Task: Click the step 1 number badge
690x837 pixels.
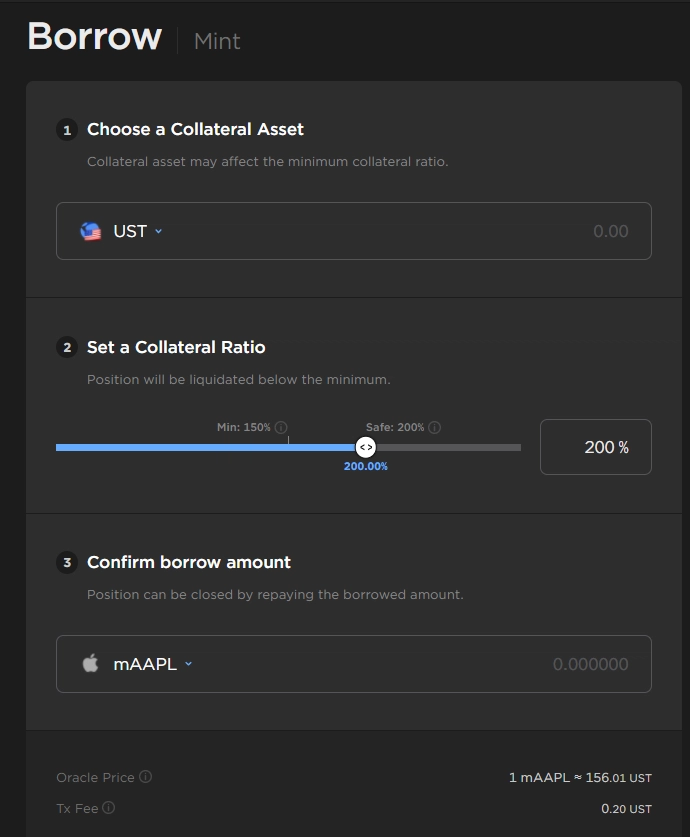Action: pos(67,130)
